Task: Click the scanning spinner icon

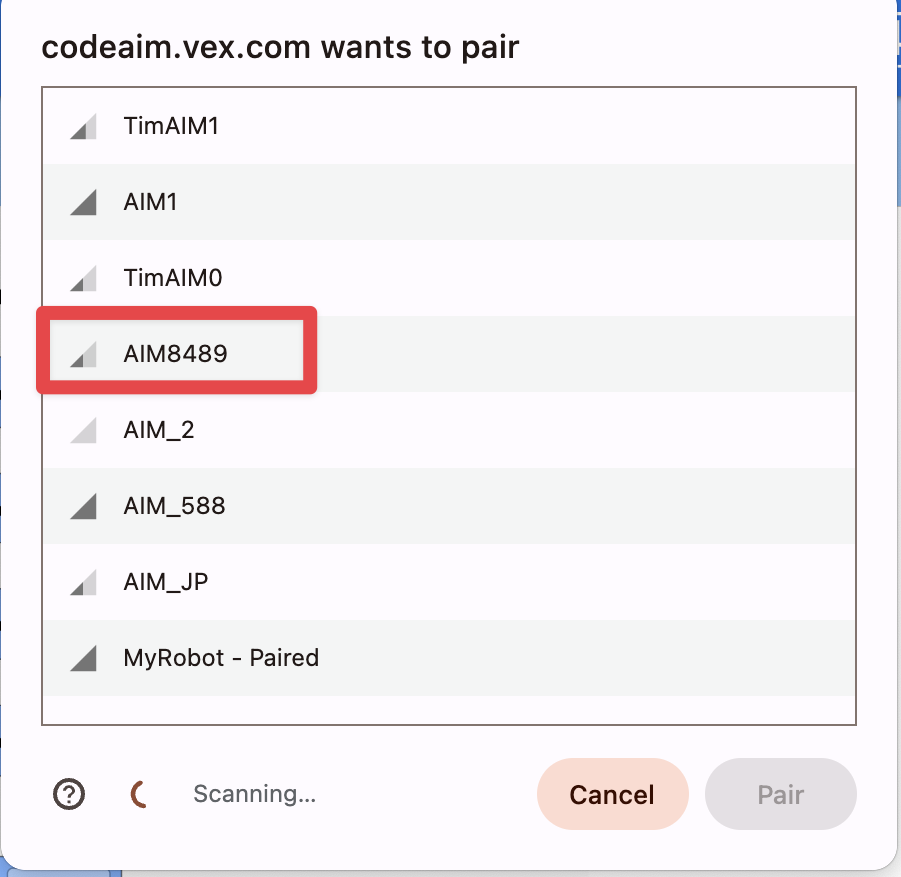Action: point(138,794)
